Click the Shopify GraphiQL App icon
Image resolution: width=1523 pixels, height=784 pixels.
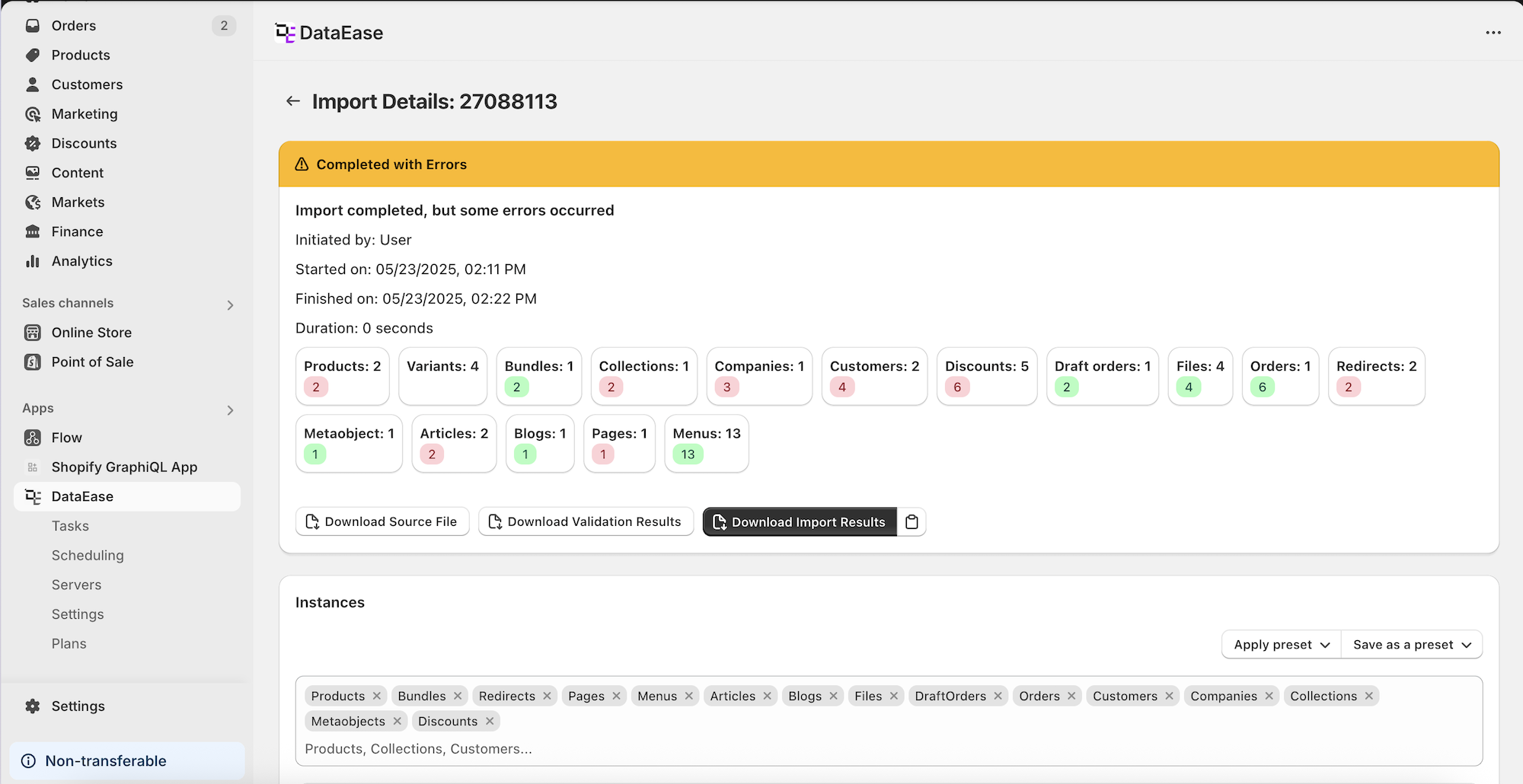33,467
